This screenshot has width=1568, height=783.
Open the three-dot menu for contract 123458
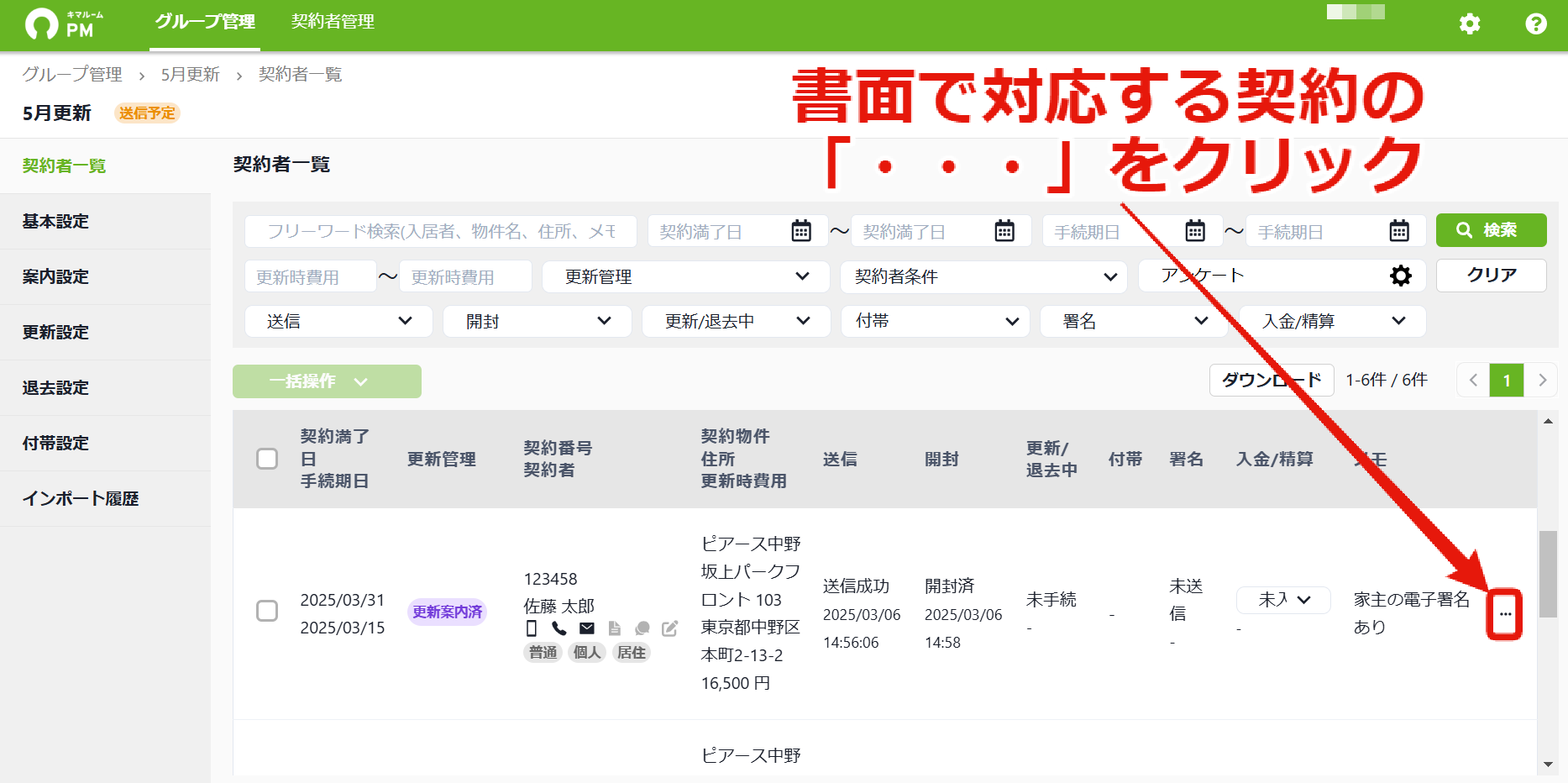pos(1505,614)
